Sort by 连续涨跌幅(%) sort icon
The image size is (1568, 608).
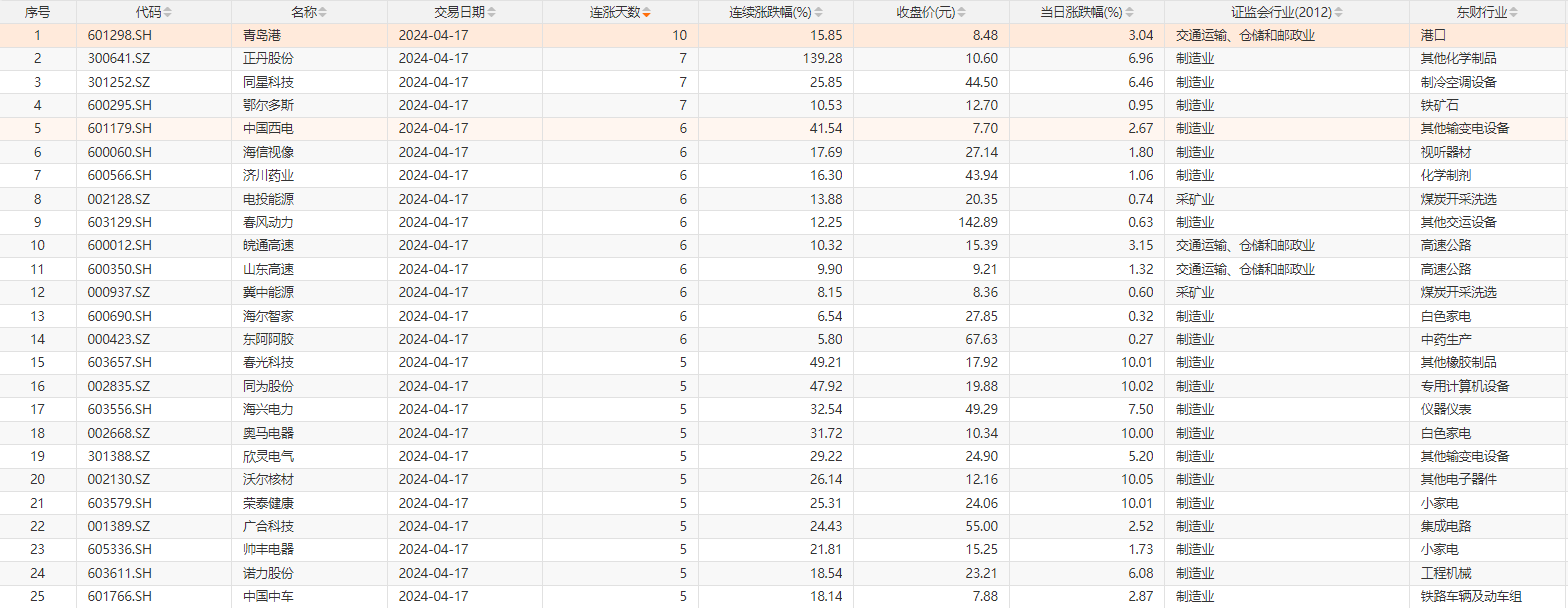pos(821,13)
